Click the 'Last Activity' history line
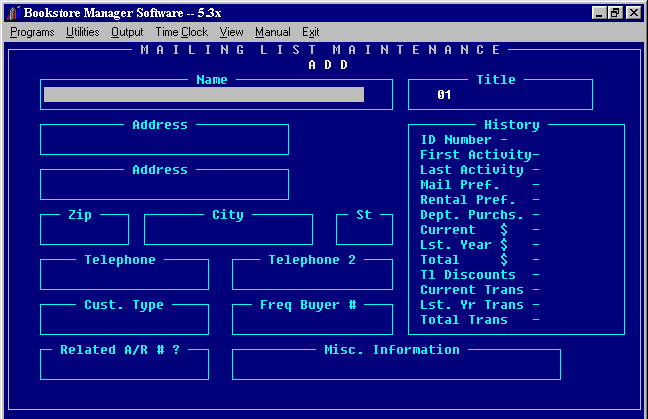 point(480,170)
